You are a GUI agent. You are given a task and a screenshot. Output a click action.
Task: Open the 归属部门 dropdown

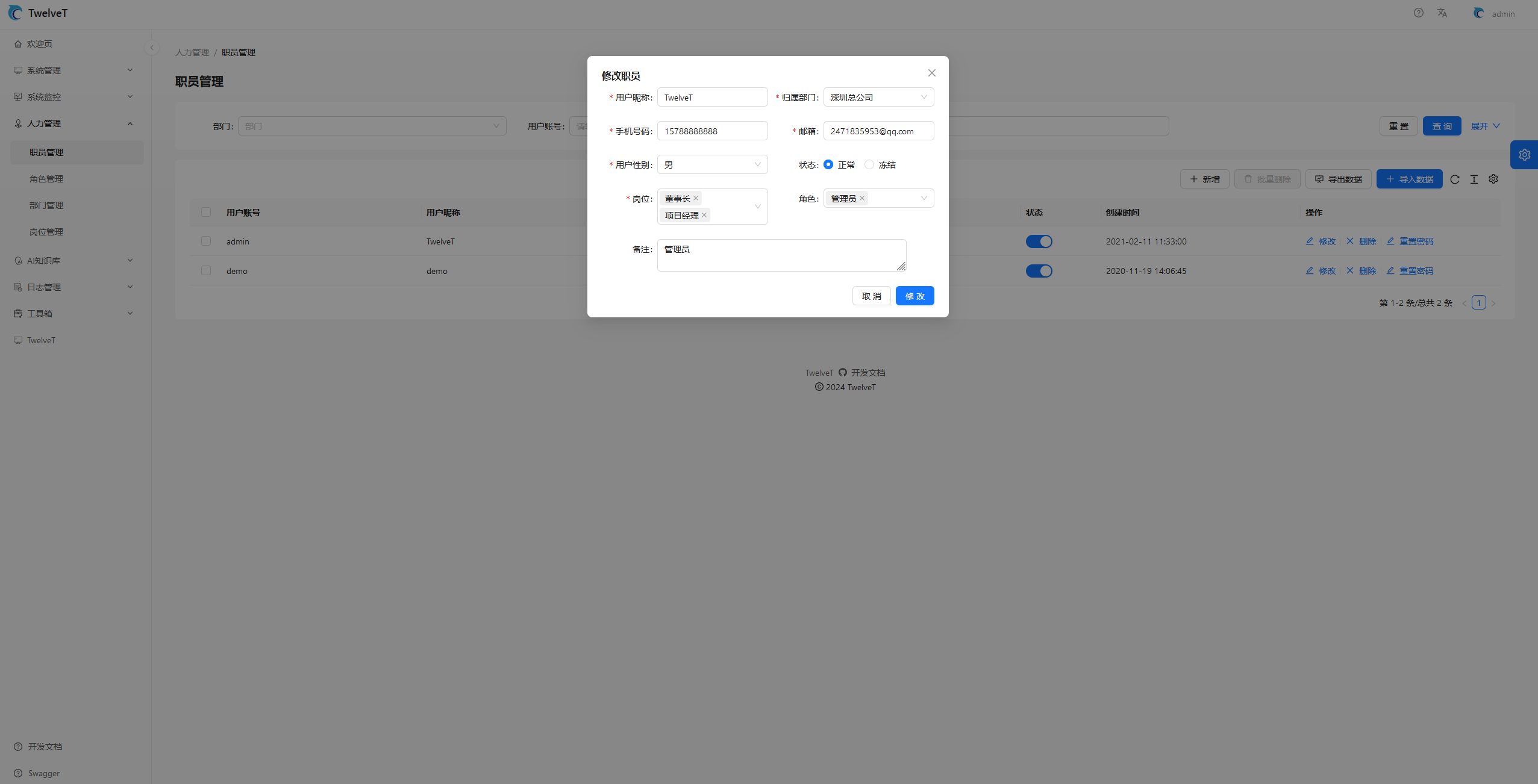[878, 97]
